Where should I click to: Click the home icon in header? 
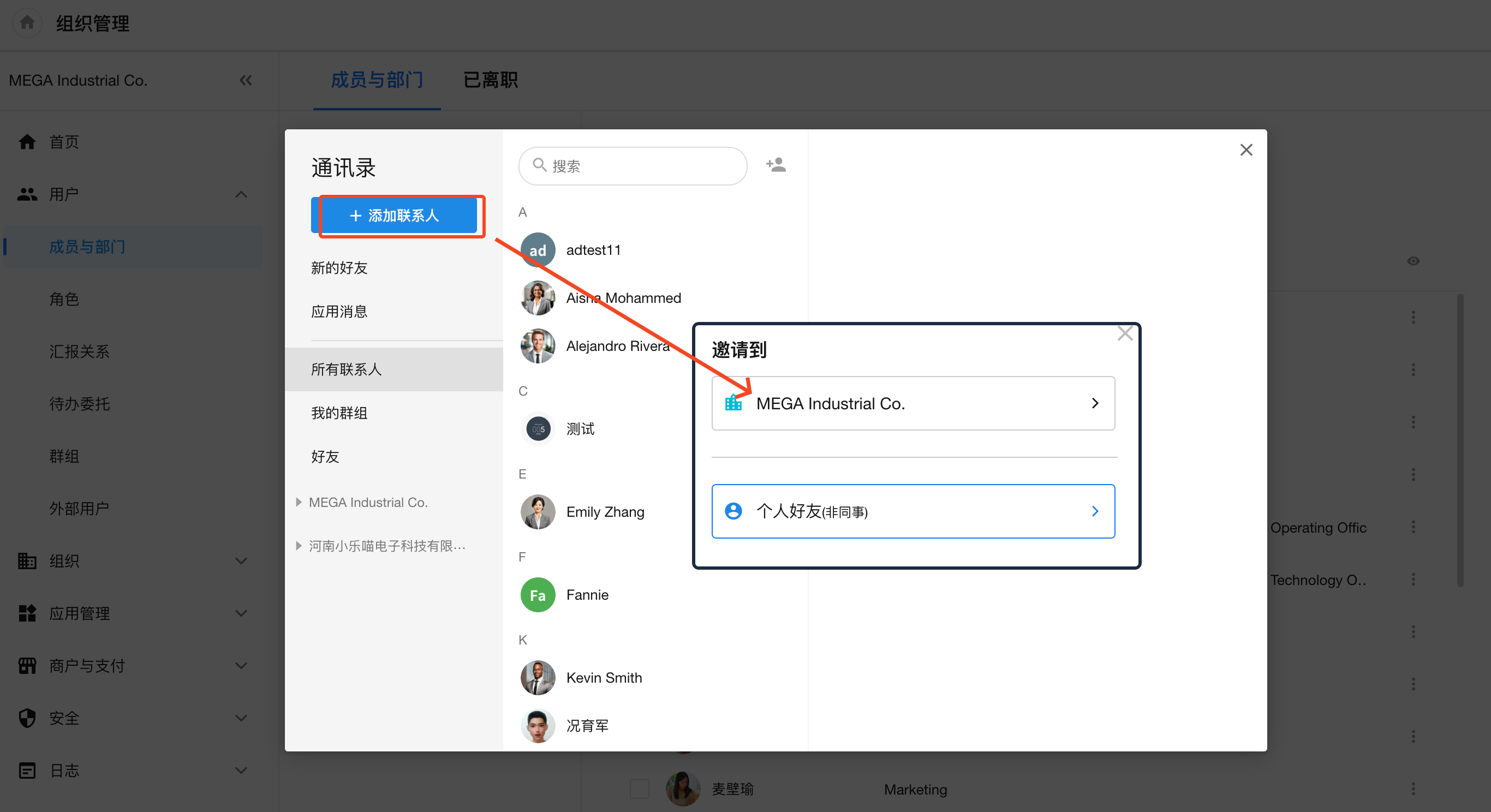click(27, 23)
